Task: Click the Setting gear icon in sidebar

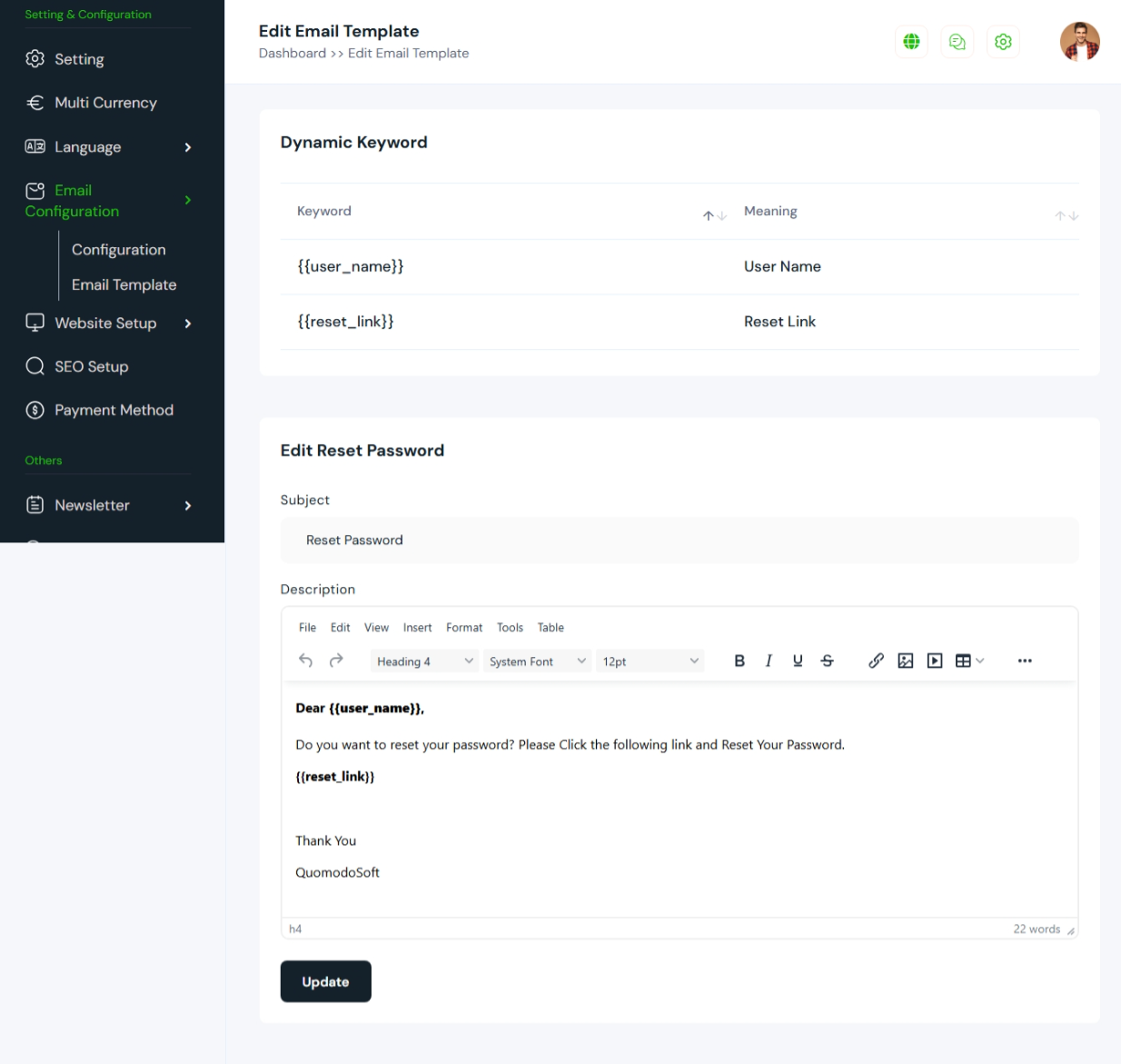Action: (x=35, y=59)
